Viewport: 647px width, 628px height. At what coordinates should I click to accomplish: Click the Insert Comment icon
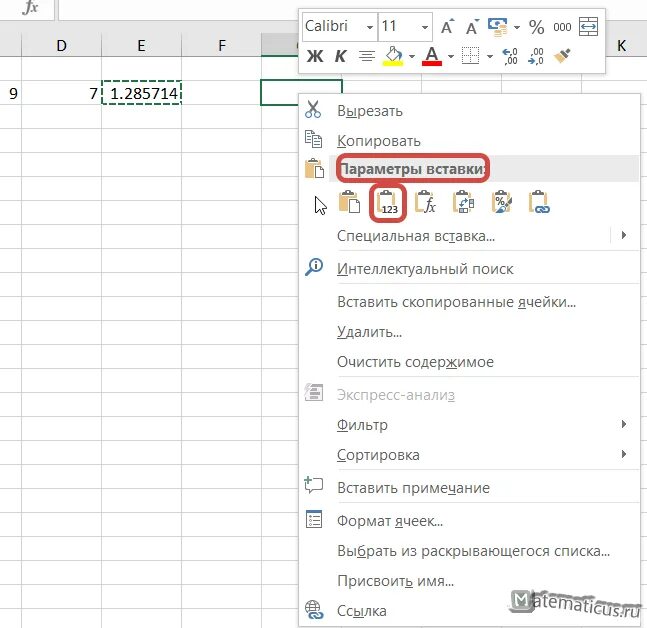tap(314, 485)
